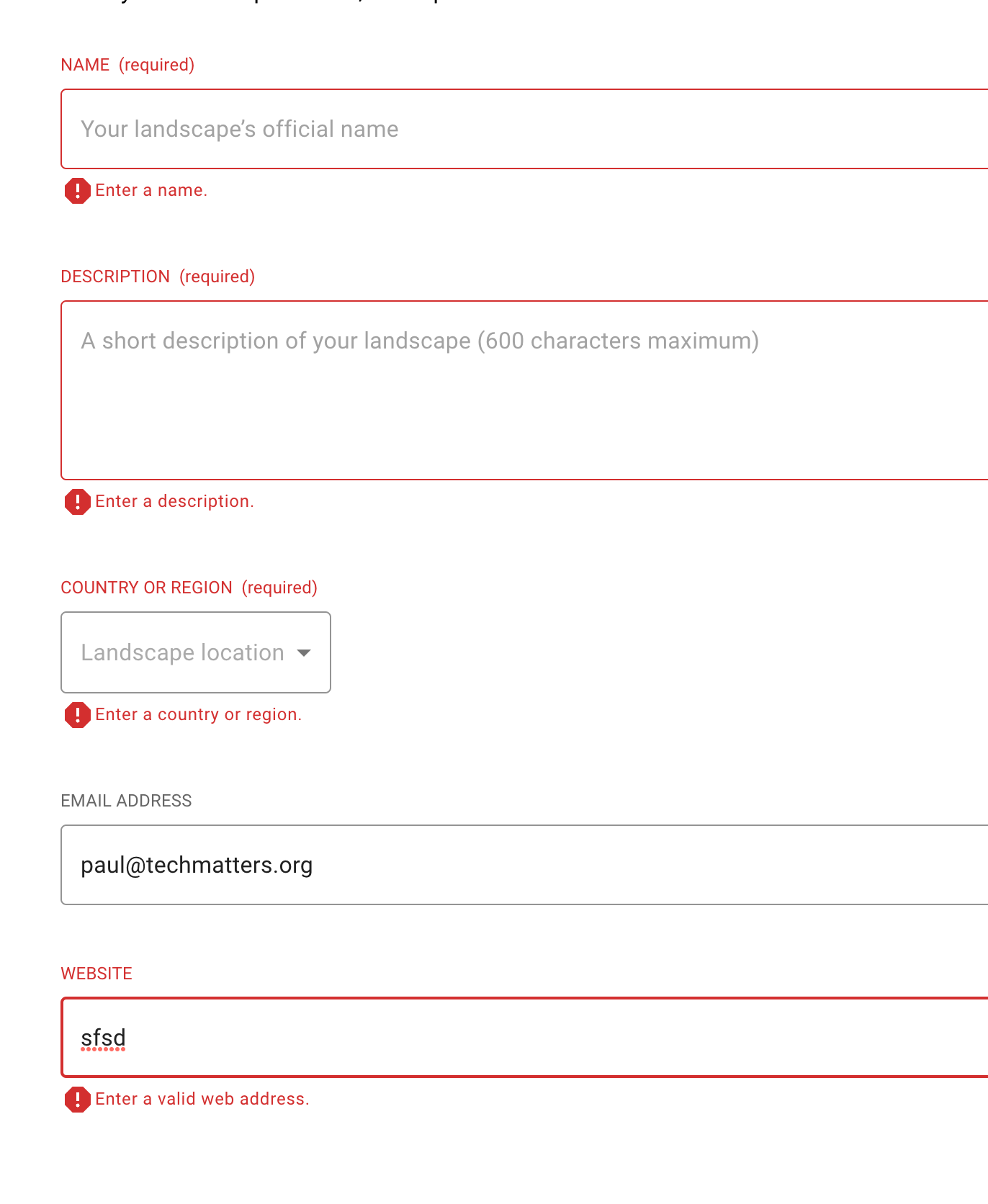Click the dropdown arrow in Landscape location
Viewport: 988px width, 1204px height.
pos(305,652)
